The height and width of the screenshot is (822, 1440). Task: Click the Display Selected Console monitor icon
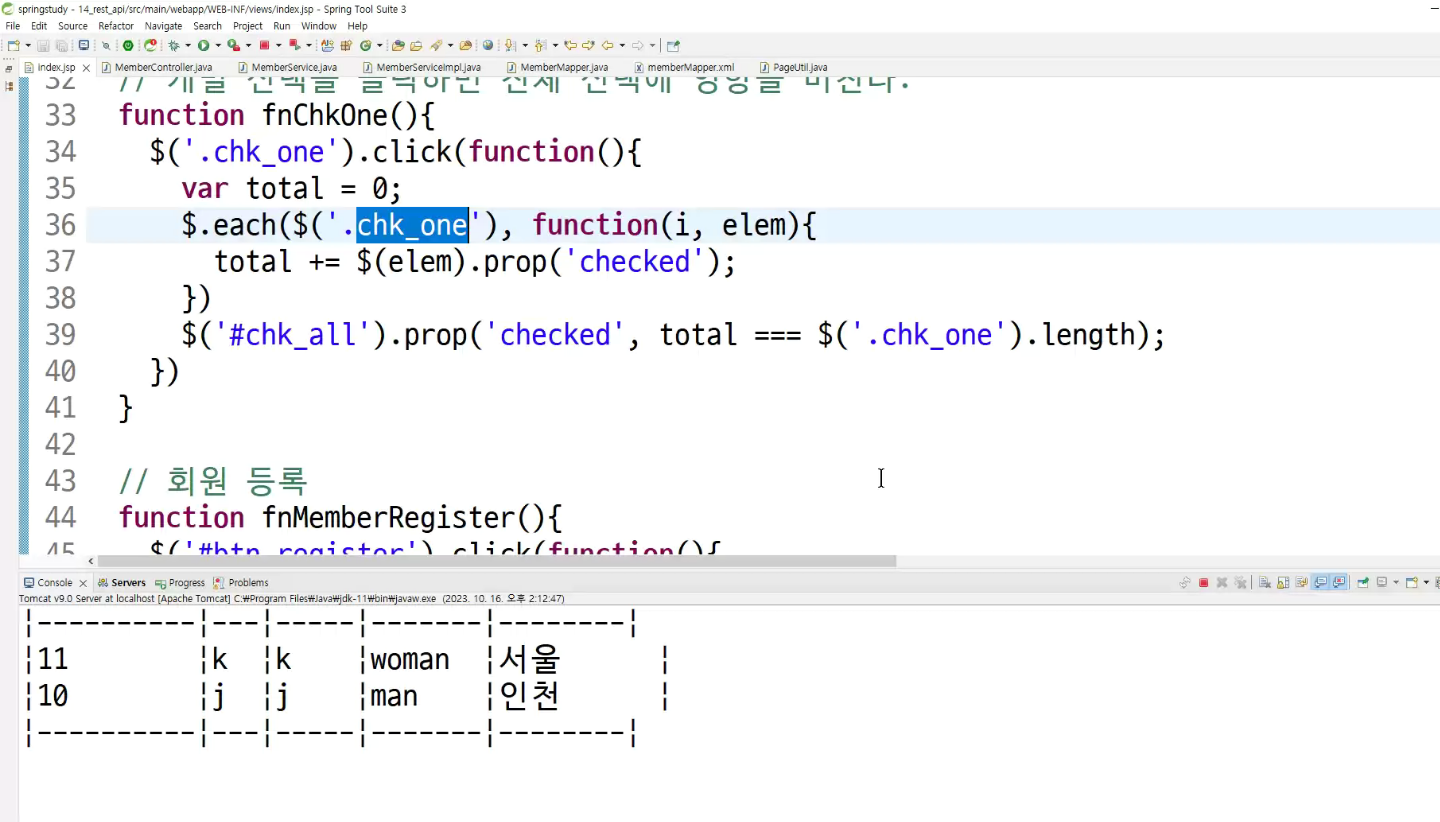point(1382,582)
